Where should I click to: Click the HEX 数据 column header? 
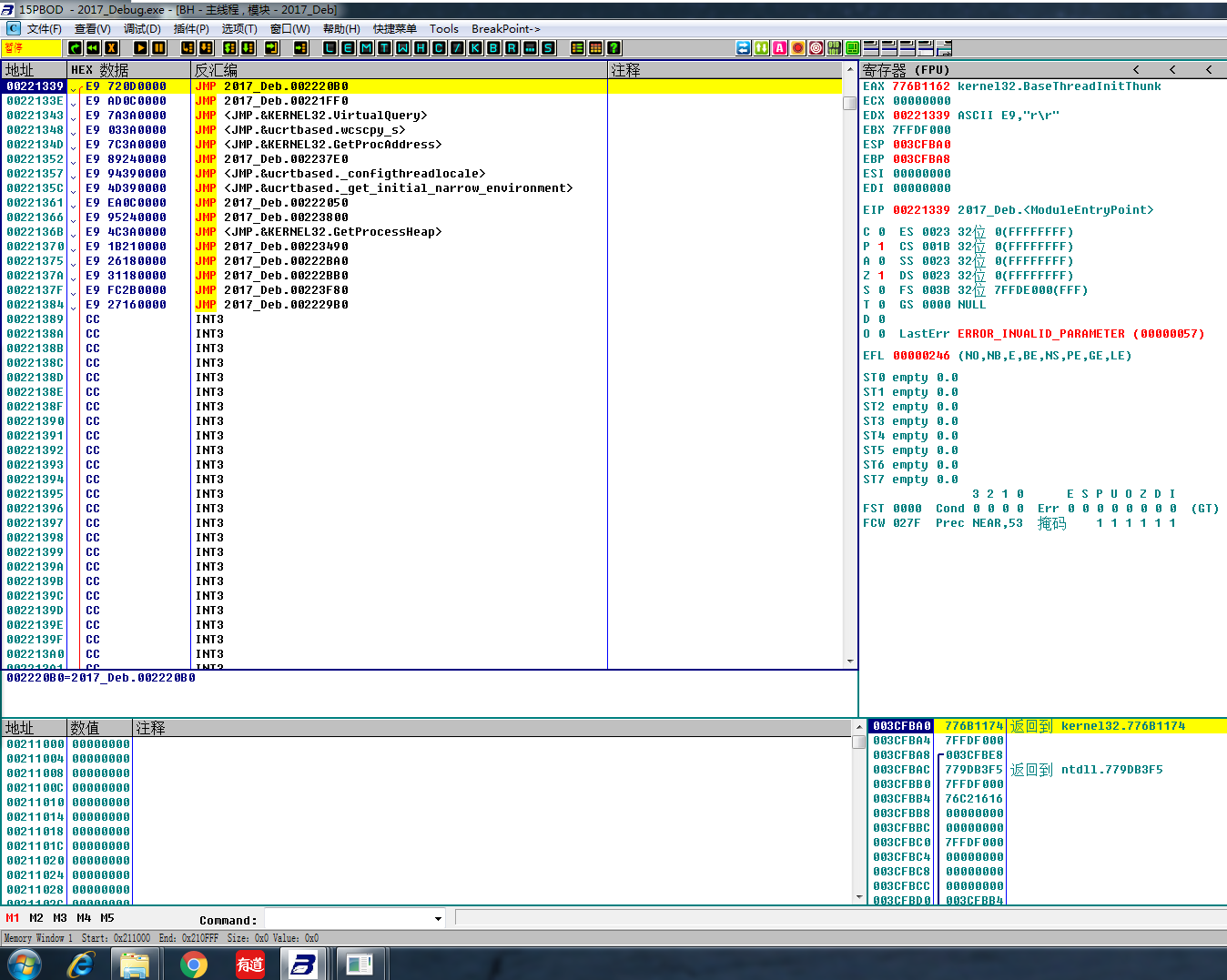129,70
